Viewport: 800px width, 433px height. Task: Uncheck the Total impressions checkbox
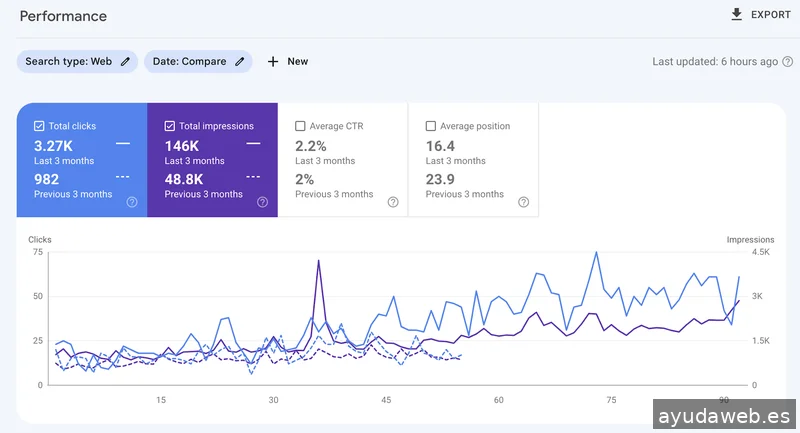coord(169,126)
